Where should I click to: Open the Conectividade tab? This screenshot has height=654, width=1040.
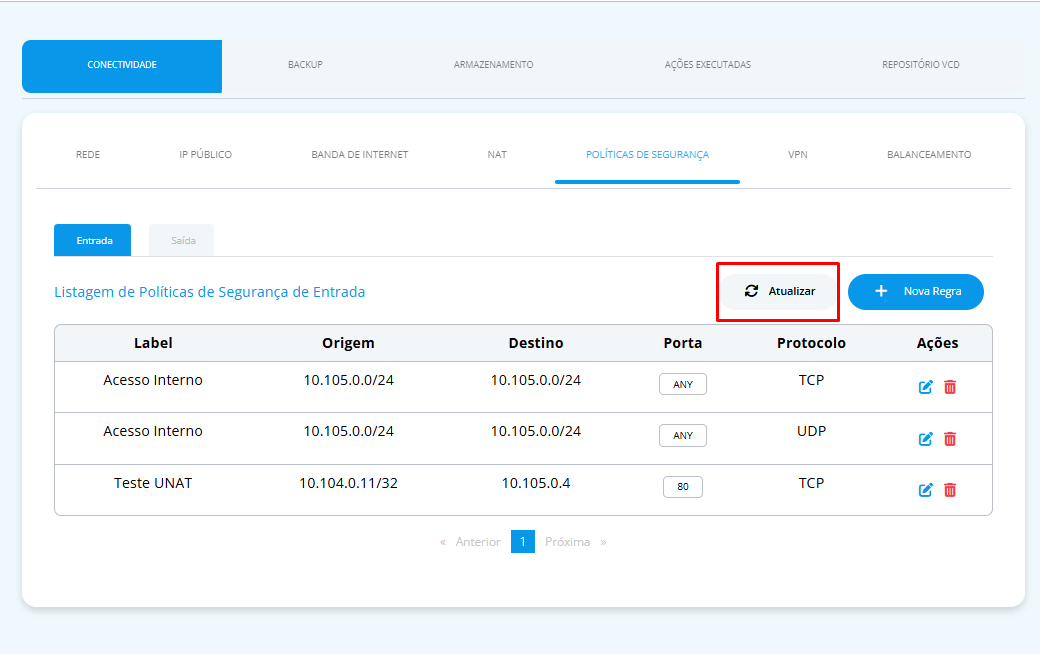click(122, 66)
